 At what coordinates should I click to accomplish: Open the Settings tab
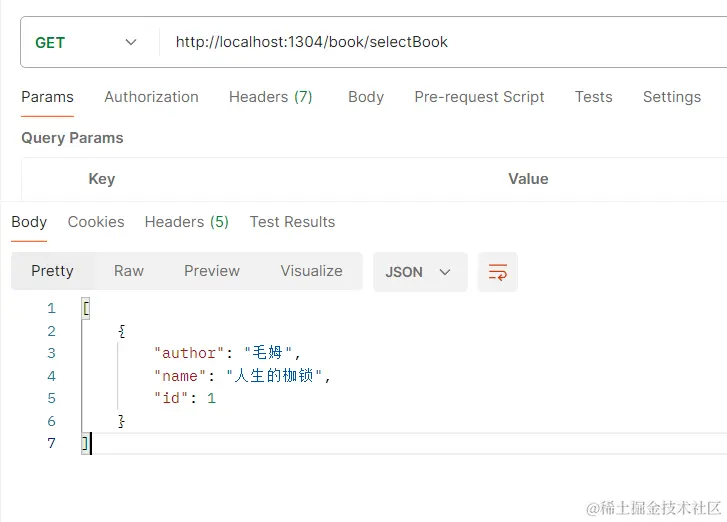click(x=672, y=97)
